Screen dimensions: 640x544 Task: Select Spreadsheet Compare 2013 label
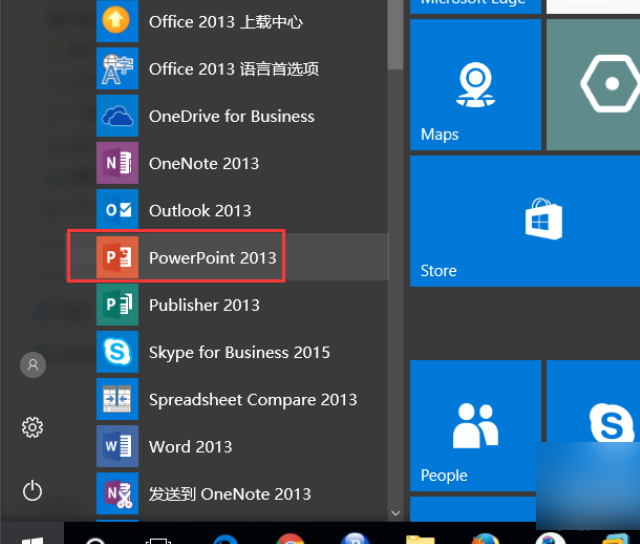point(253,400)
